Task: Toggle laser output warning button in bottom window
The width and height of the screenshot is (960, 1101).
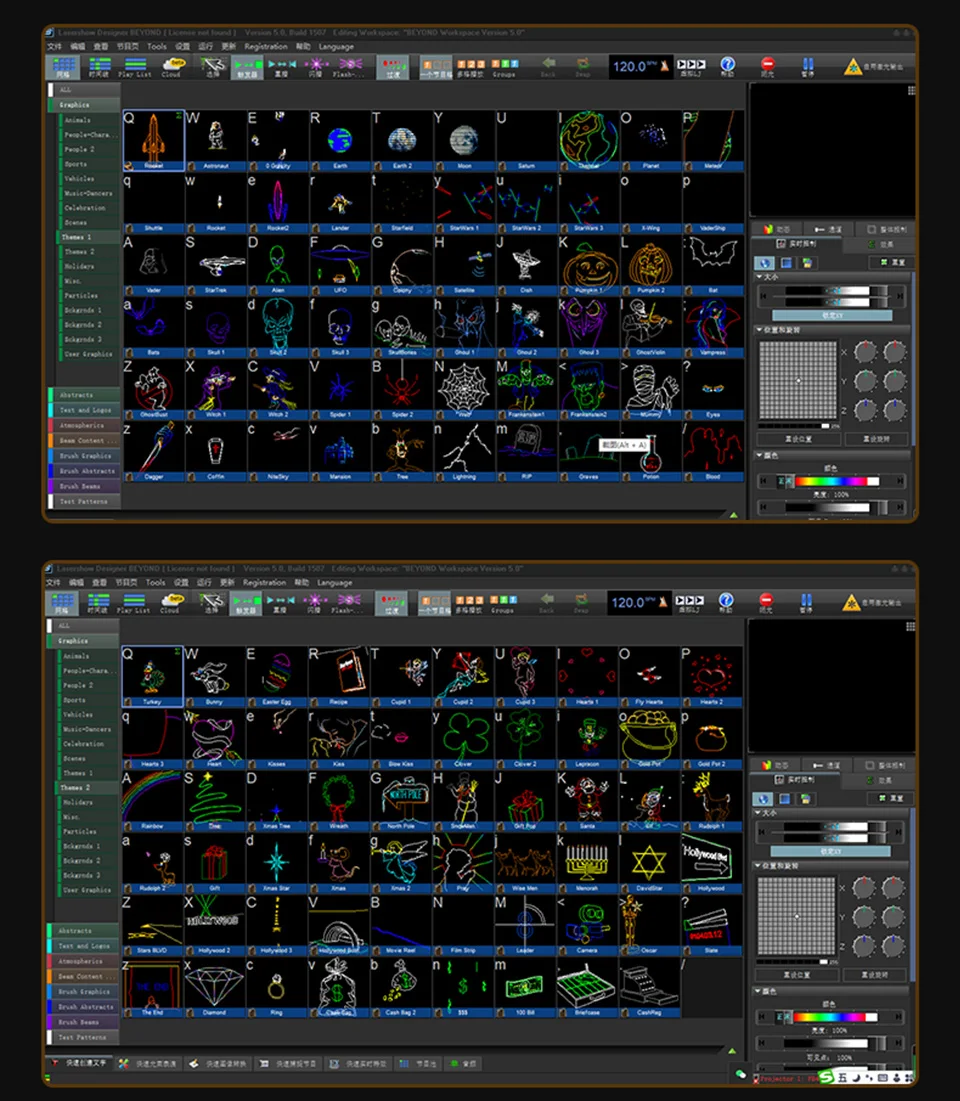Action: 873,602
